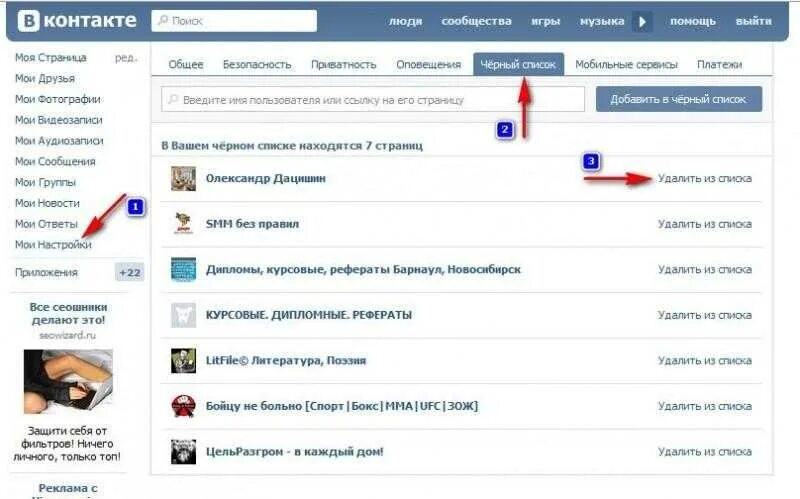
Task: Click выйти to log out
Action: click(754, 21)
